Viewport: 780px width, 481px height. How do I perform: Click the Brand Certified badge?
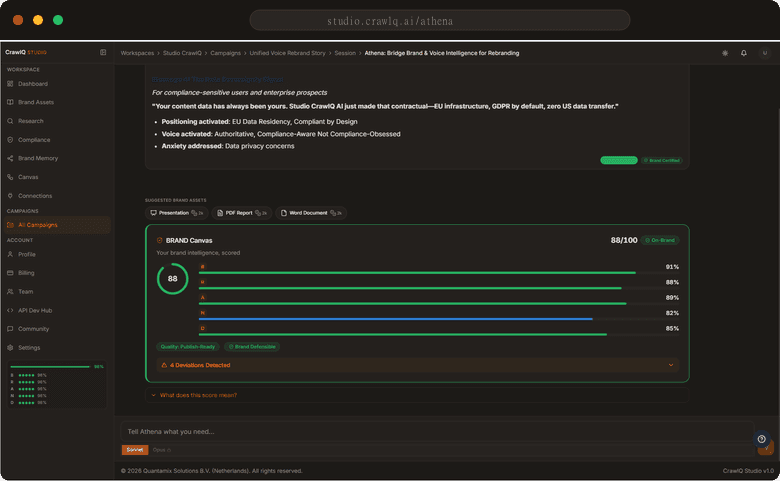click(x=662, y=160)
